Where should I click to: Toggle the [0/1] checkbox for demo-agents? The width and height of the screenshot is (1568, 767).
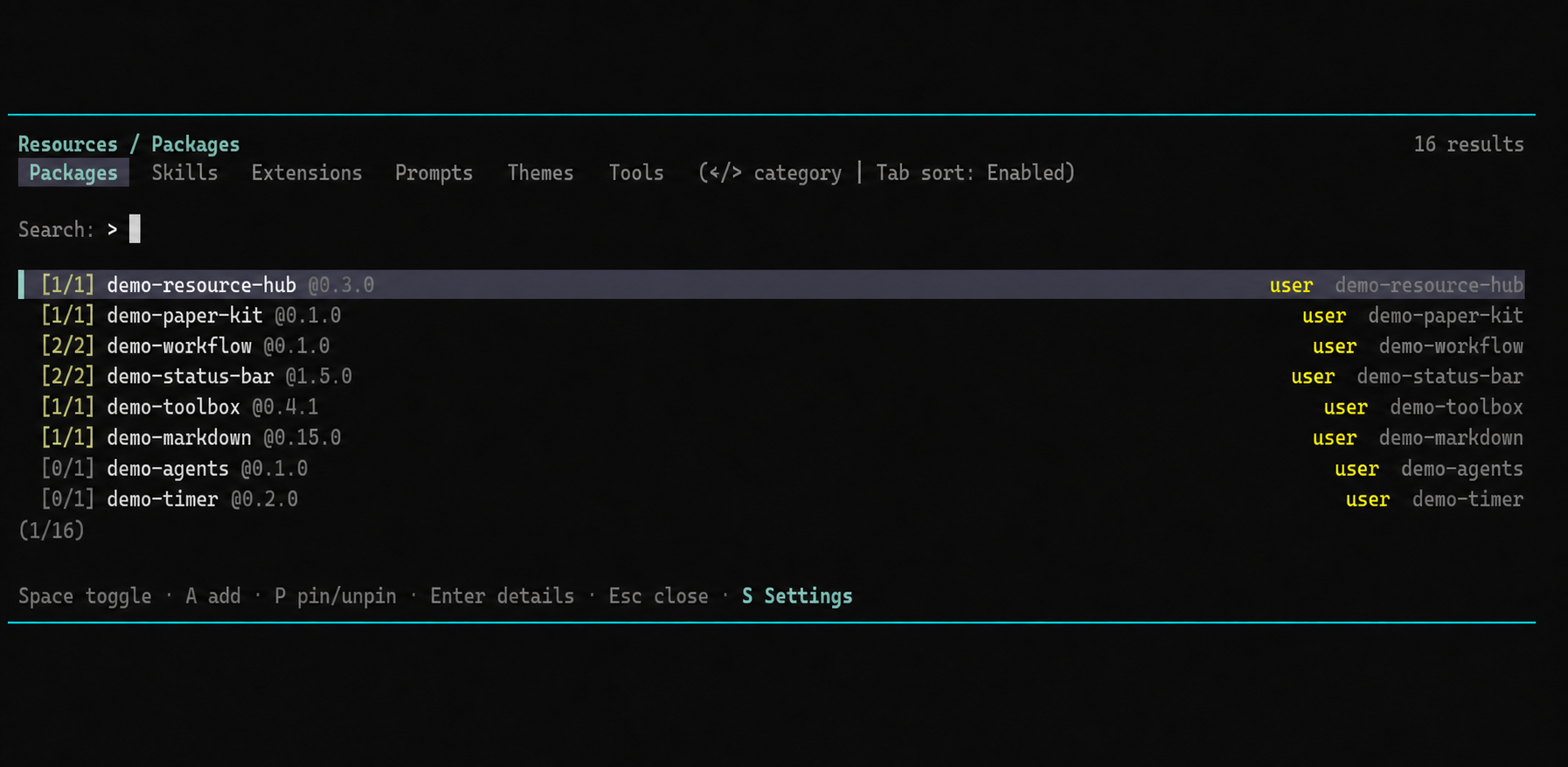pos(67,468)
